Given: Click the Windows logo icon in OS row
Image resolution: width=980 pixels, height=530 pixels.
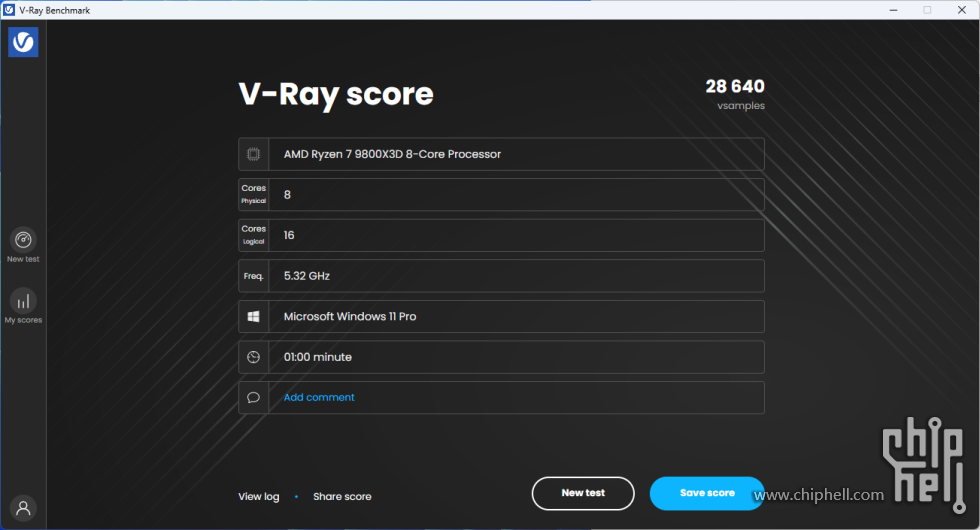Looking at the screenshot, I should (x=254, y=316).
